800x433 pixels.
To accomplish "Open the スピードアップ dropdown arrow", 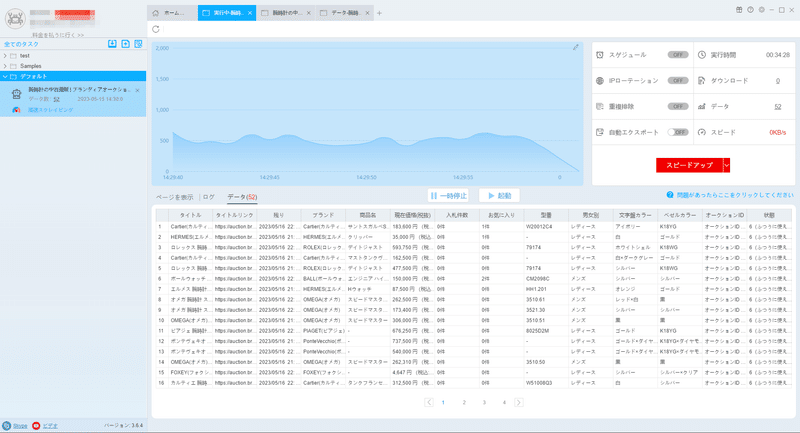I will tap(727, 165).
